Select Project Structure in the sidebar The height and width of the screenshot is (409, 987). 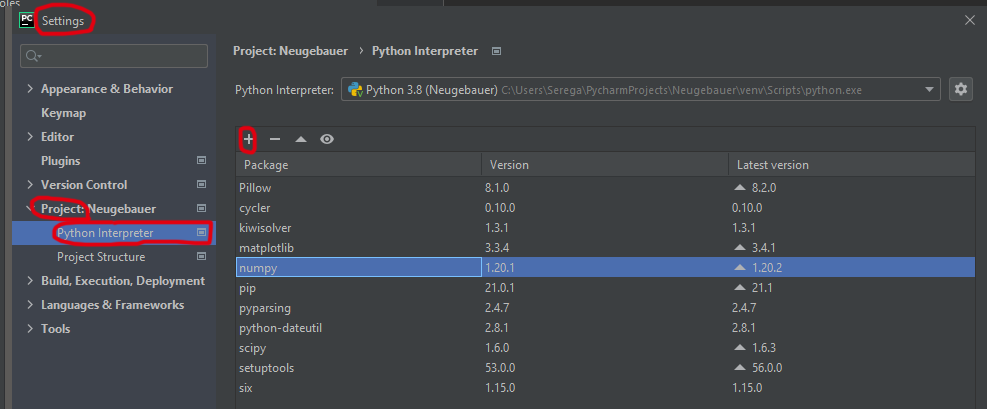tap(99, 257)
